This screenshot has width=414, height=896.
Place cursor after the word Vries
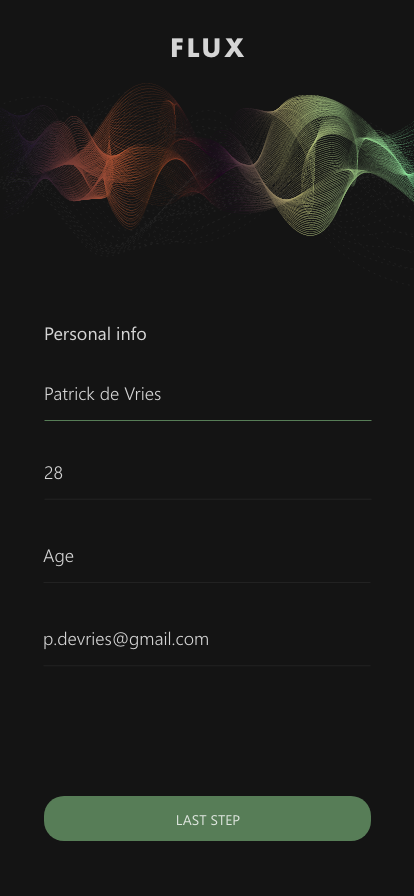(x=162, y=394)
